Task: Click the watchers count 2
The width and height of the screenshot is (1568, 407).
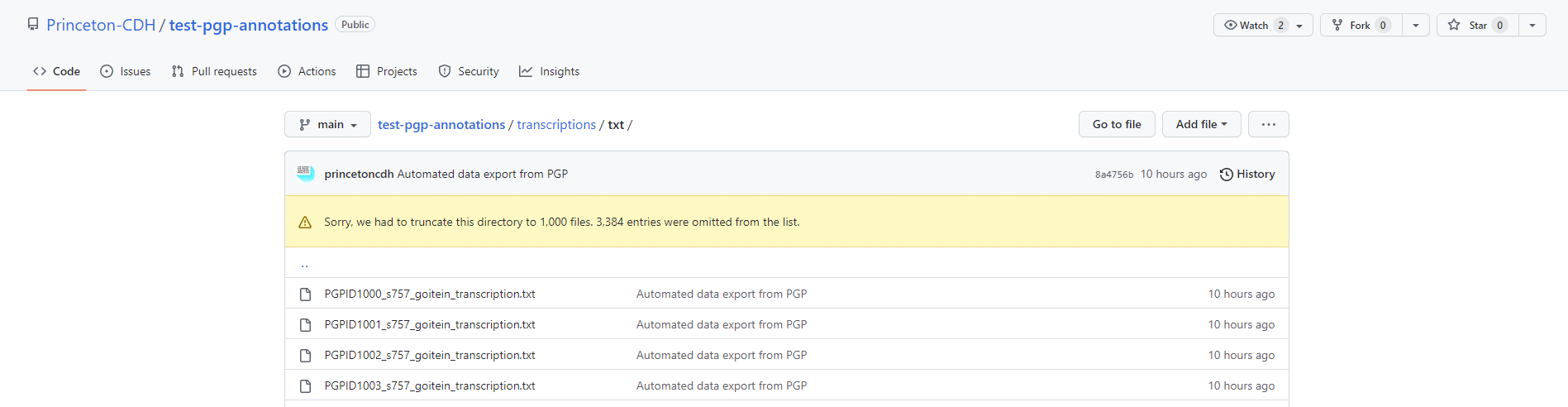Action: pyautogui.click(x=1281, y=25)
